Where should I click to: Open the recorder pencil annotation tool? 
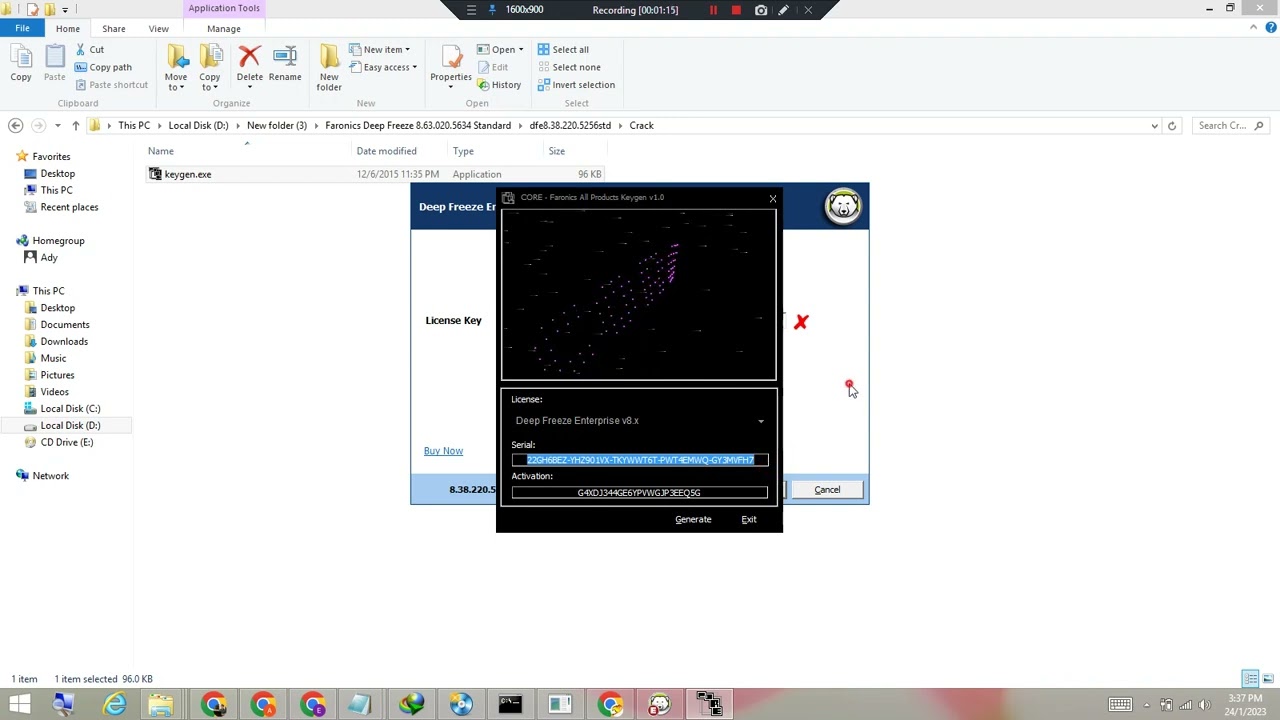coord(784,10)
